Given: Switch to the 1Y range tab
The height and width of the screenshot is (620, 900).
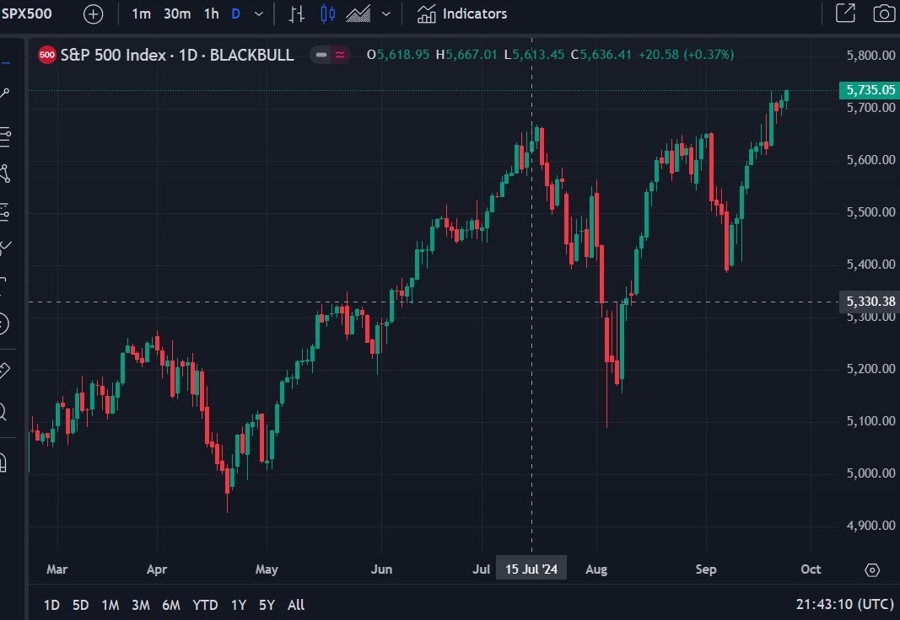Looking at the screenshot, I should 238,605.
